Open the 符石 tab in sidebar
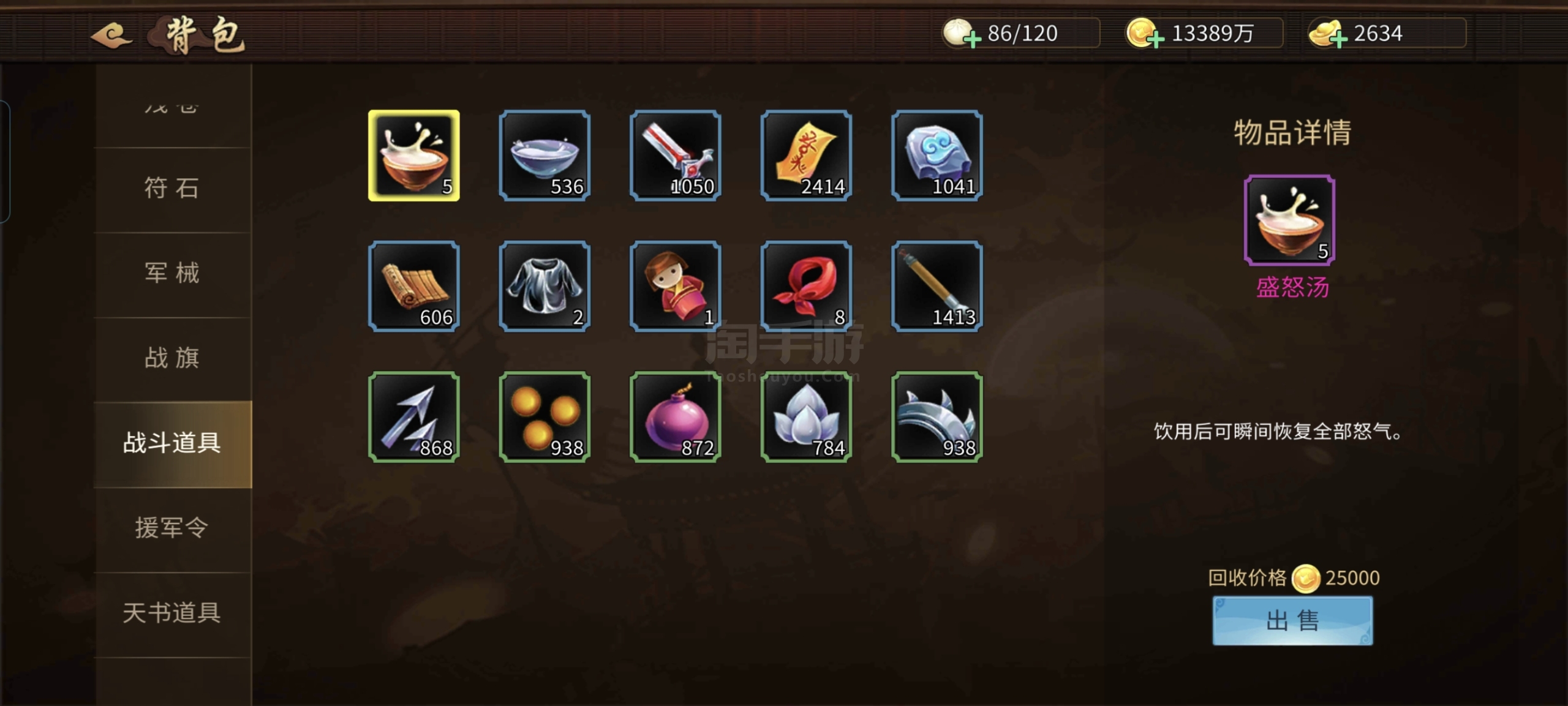This screenshot has height=706, width=1568. click(x=173, y=189)
